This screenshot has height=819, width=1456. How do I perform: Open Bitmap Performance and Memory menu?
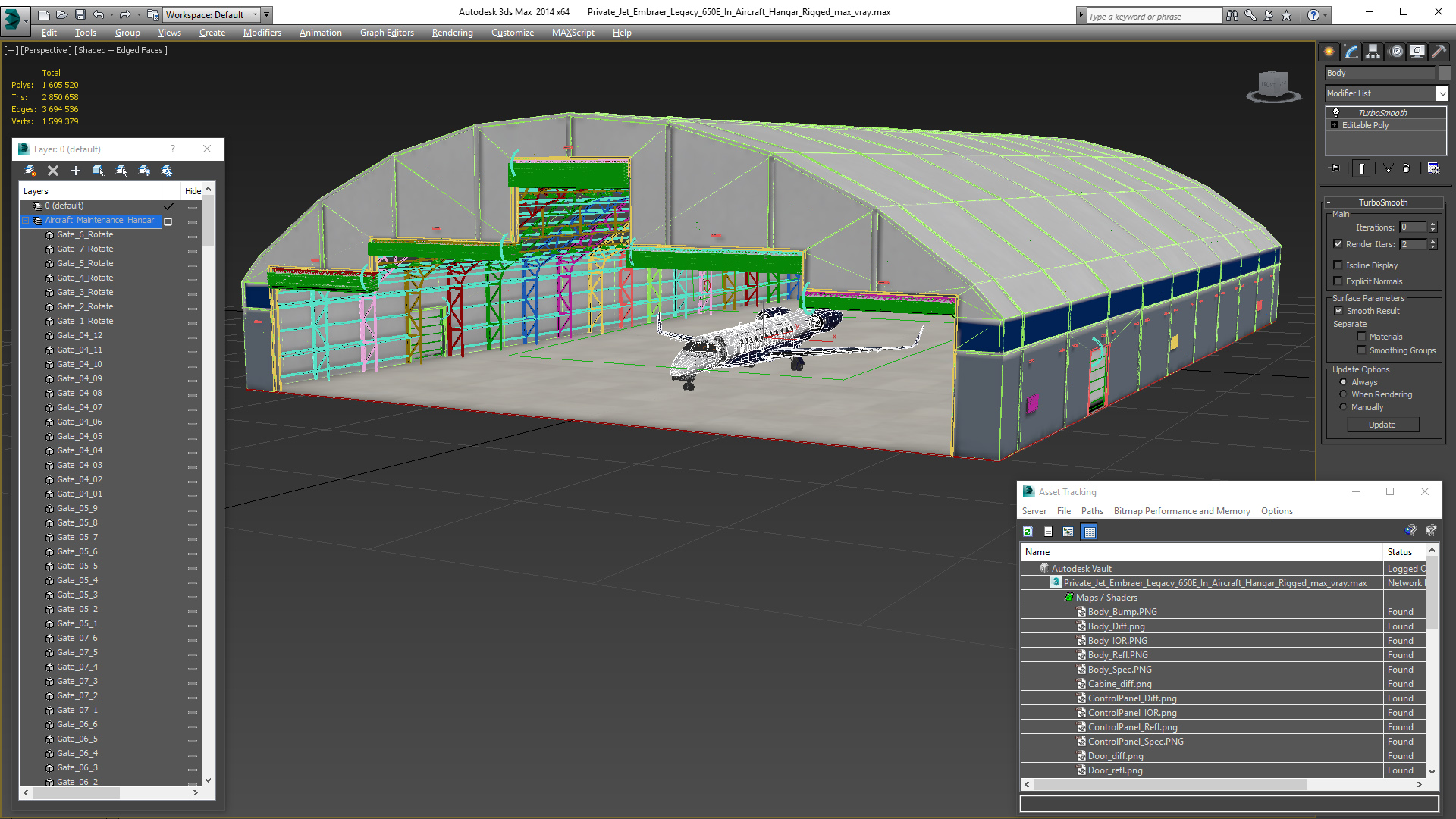(1181, 511)
